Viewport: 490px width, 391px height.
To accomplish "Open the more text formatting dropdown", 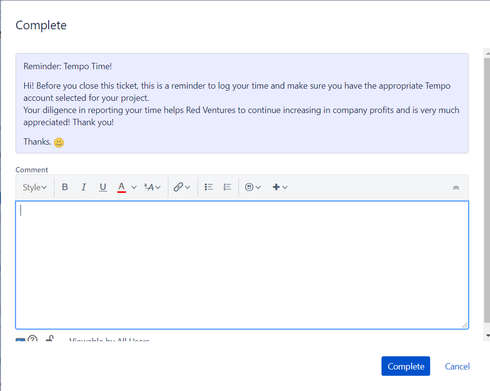I will click(x=152, y=187).
